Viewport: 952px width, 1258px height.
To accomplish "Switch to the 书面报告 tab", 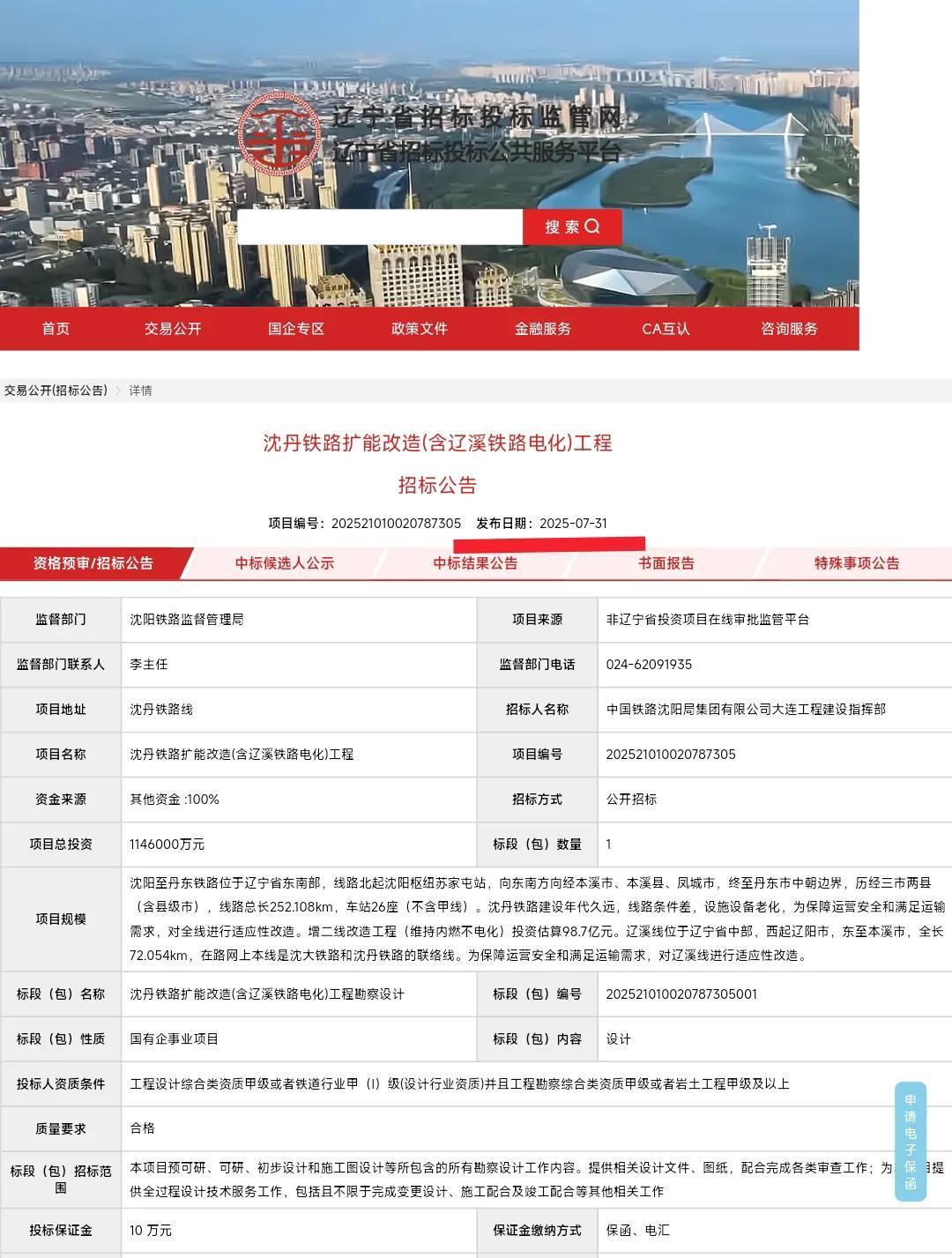I will click(666, 563).
